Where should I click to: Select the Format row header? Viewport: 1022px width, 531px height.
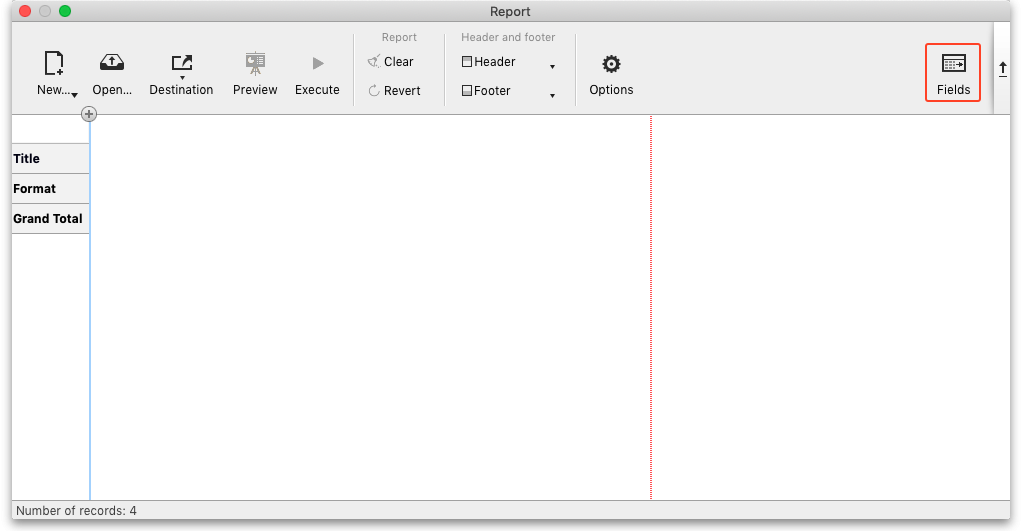[50, 189]
